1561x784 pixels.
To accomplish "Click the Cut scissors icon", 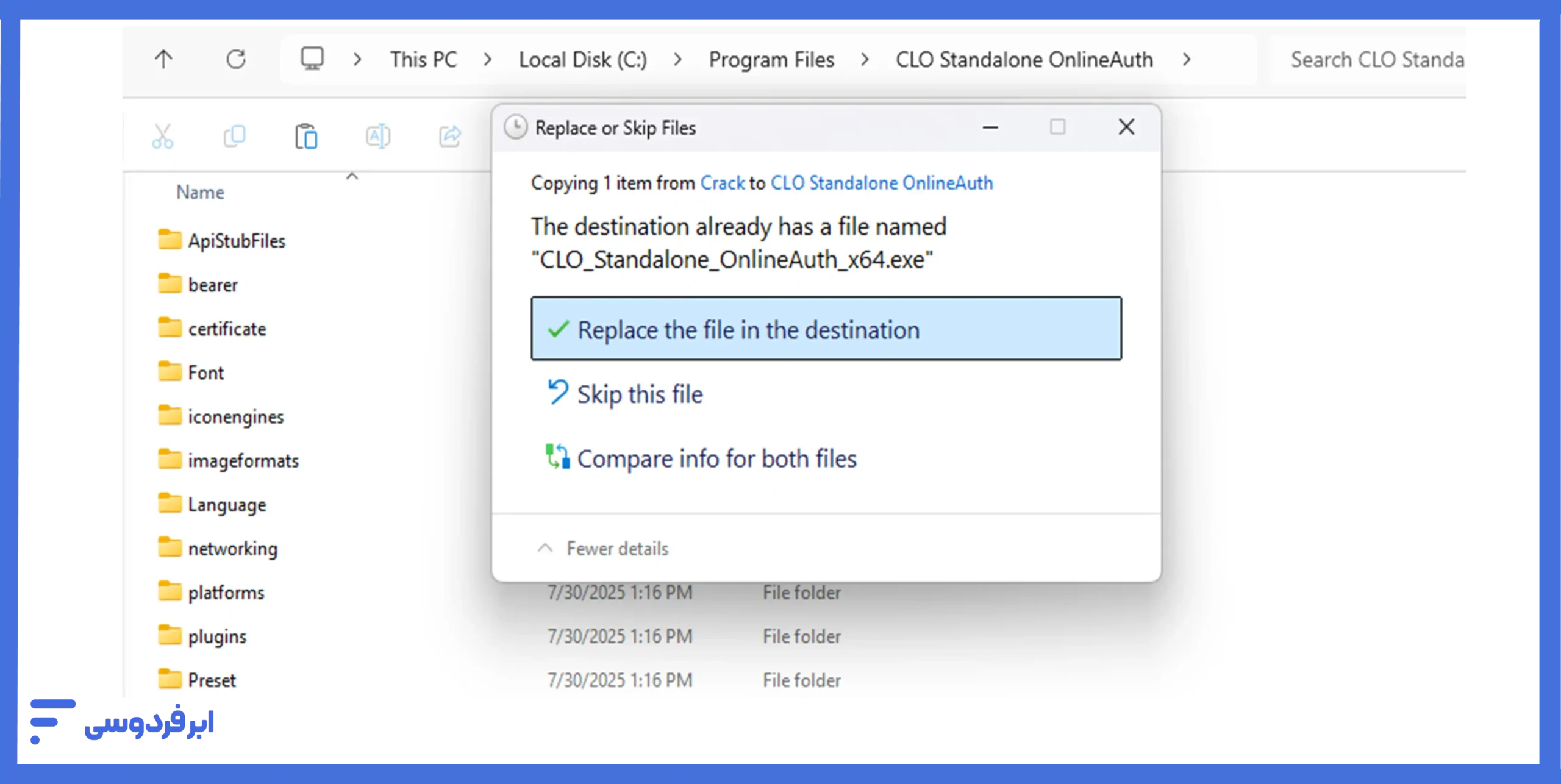I will [x=163, y=136].
